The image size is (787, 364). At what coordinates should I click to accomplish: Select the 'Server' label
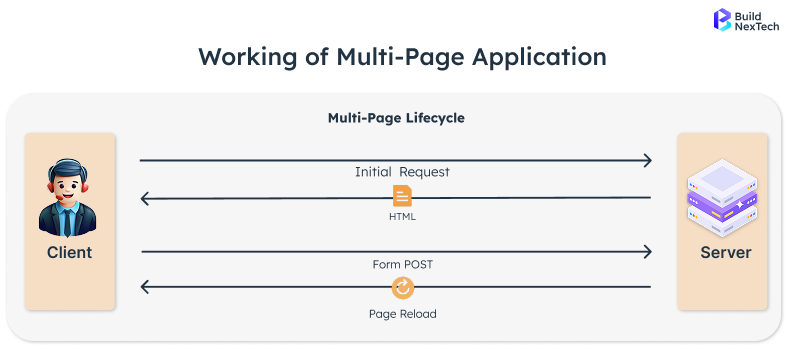726,252
